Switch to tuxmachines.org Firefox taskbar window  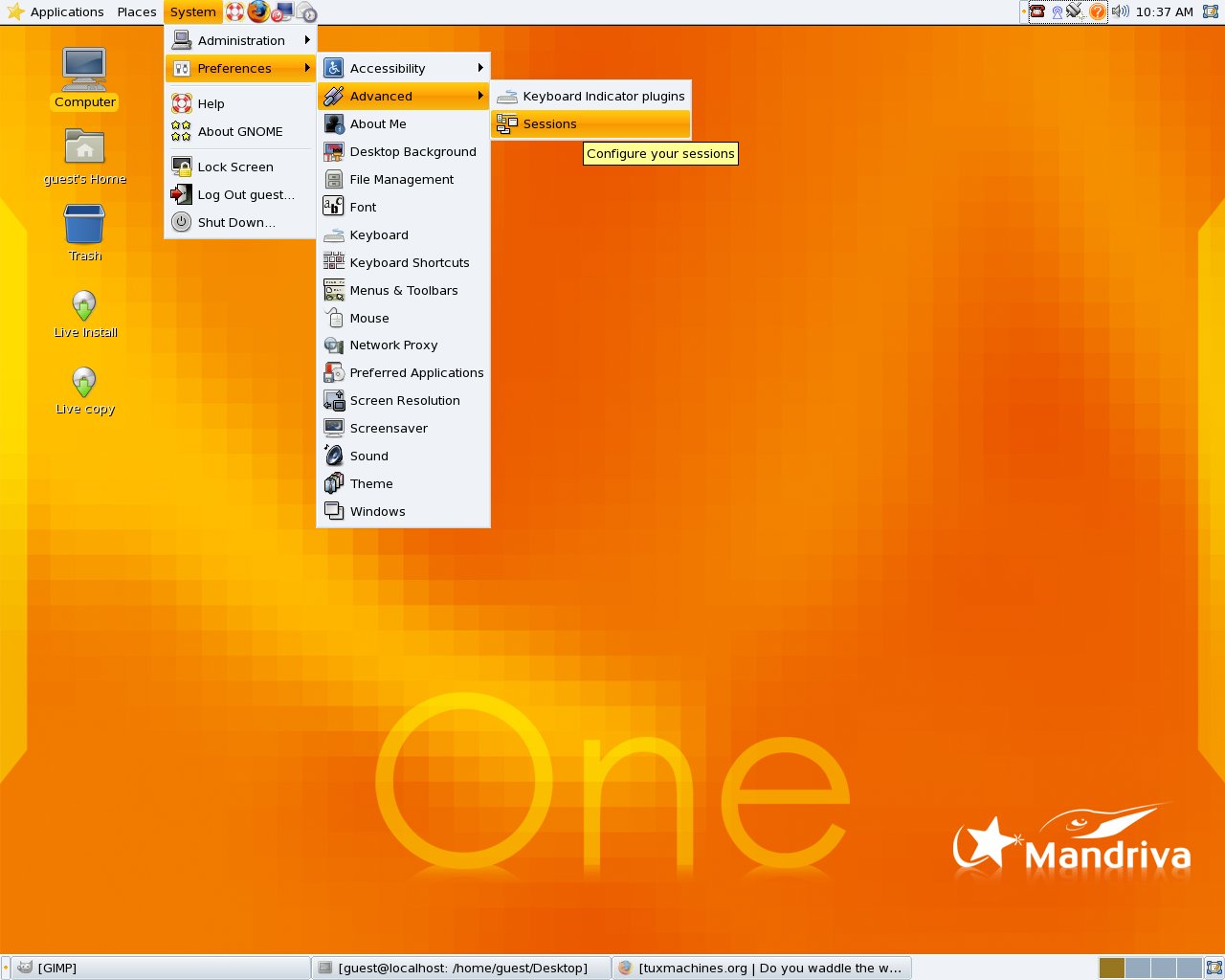[x=762, y=968]
